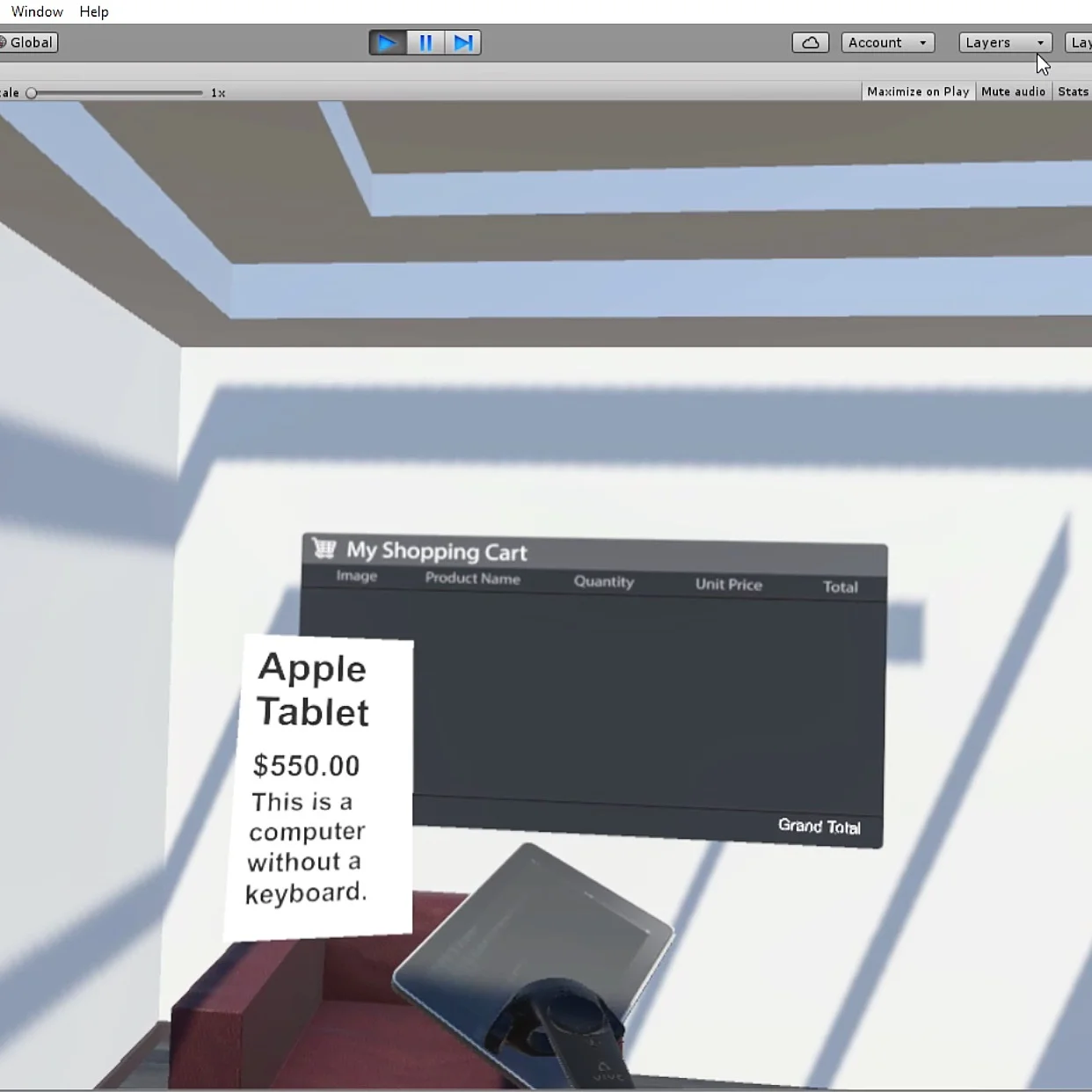Viewport: 1092px width, 1092px height.
Task: Mute audio in the Game view
Action: [x=1013, y=91]
